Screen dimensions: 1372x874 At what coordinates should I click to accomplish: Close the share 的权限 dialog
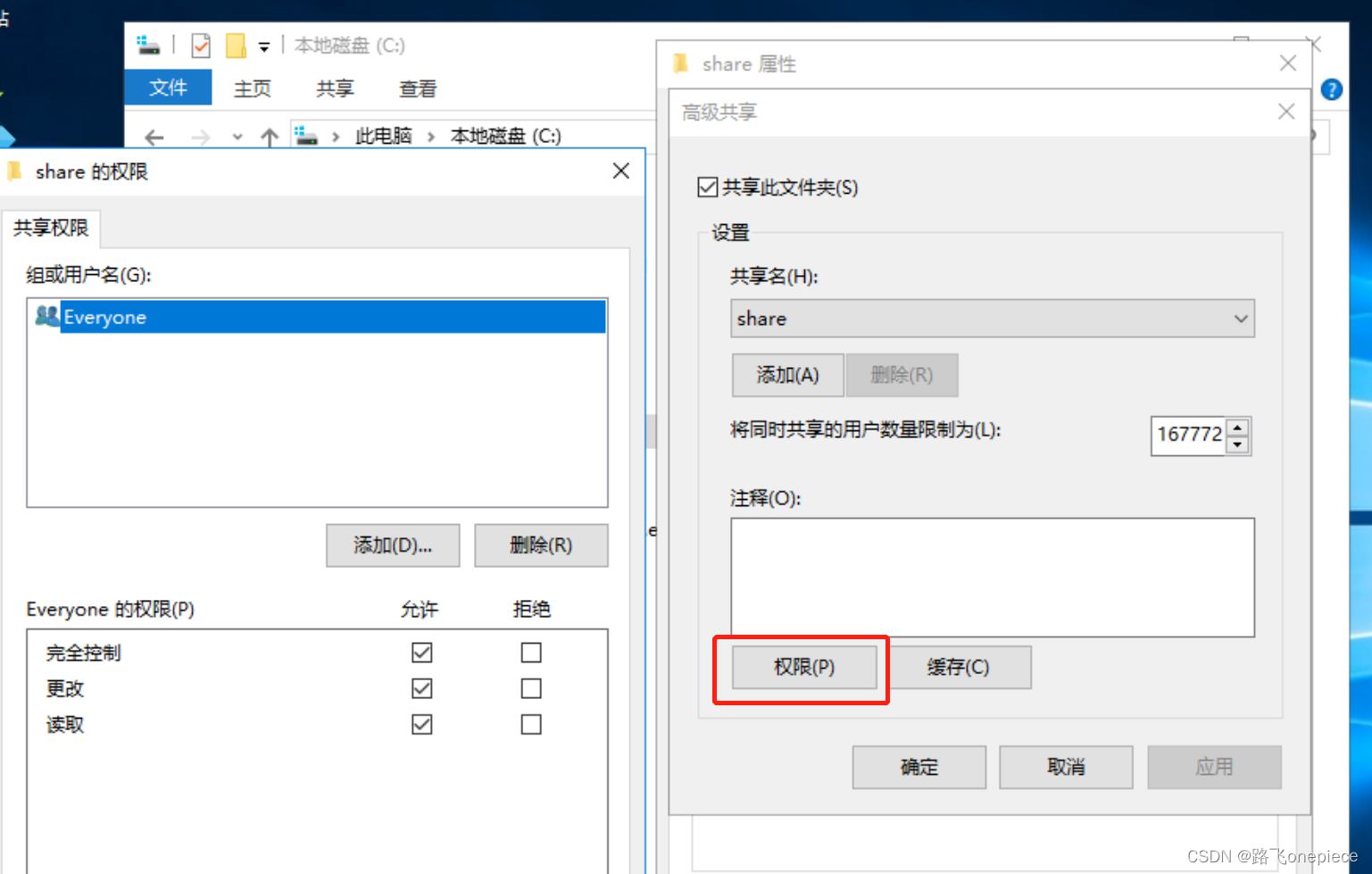pyautogui.click(x=621, y=171)
